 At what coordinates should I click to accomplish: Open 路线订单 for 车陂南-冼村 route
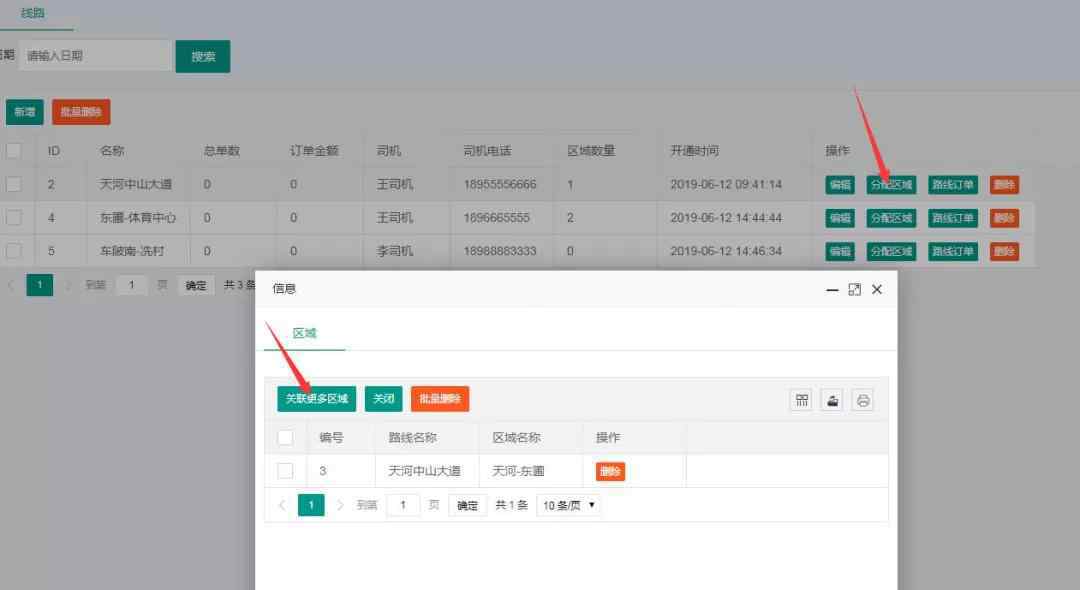953,251
